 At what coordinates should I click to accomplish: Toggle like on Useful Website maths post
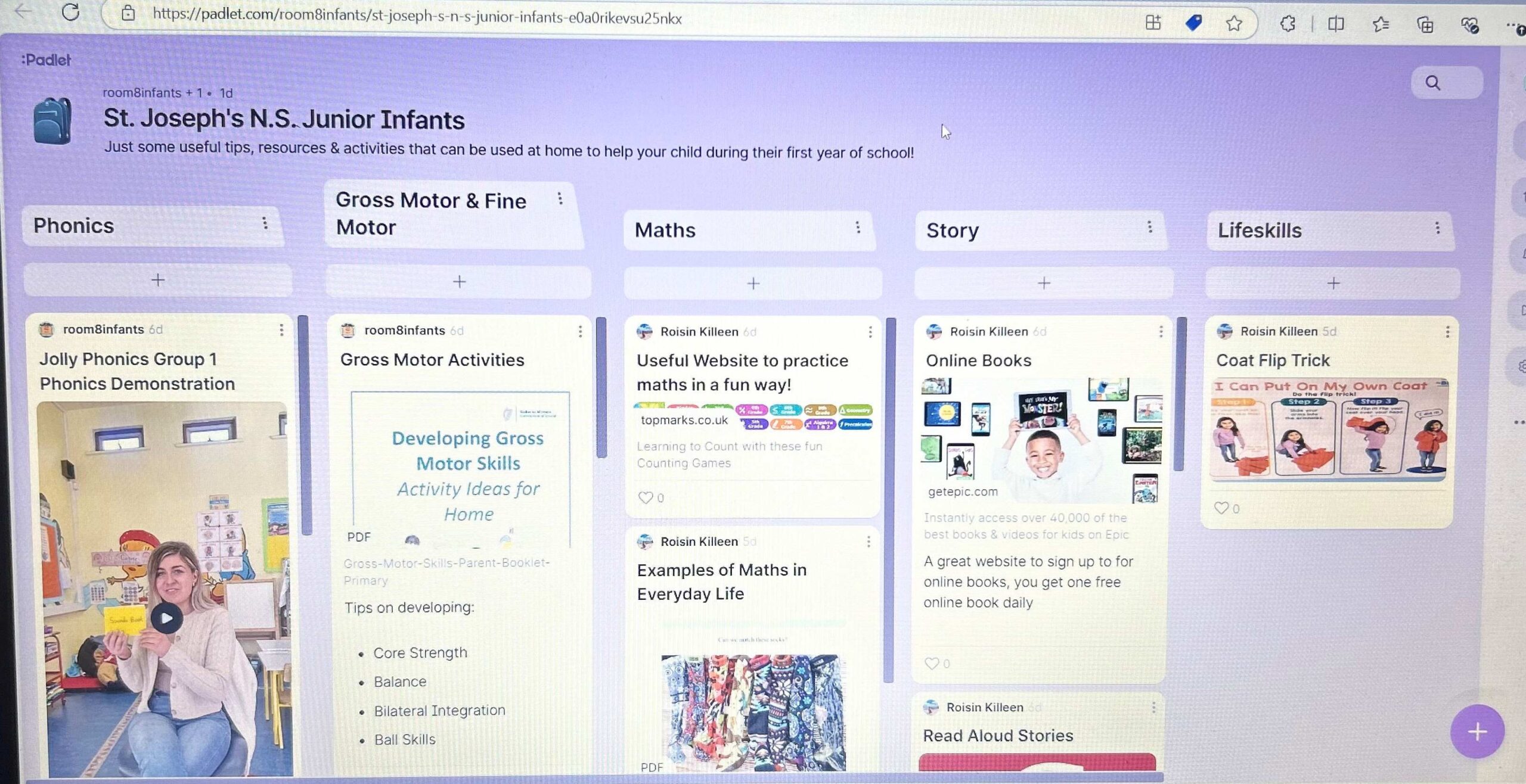[x=645, y=497]
